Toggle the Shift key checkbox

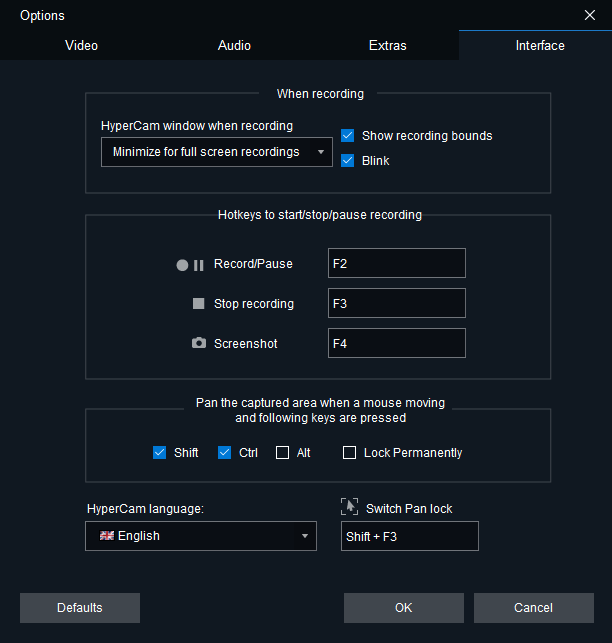(x=160, y=453)
